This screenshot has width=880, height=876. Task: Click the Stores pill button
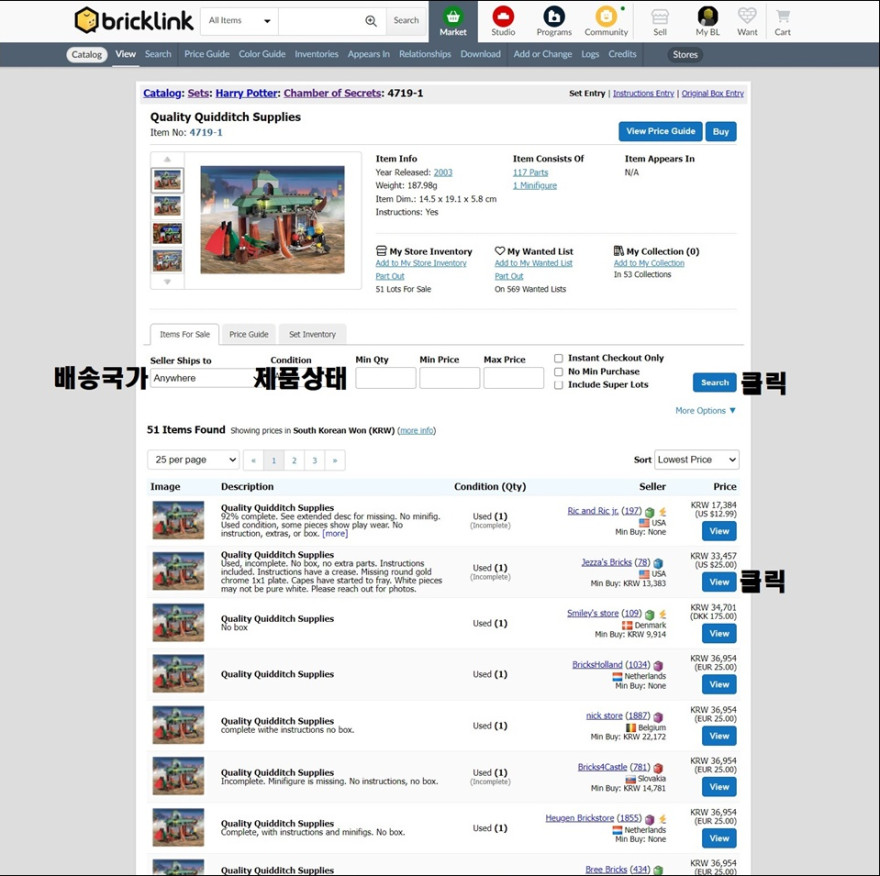pyautogui.click(x=685, y=54)
